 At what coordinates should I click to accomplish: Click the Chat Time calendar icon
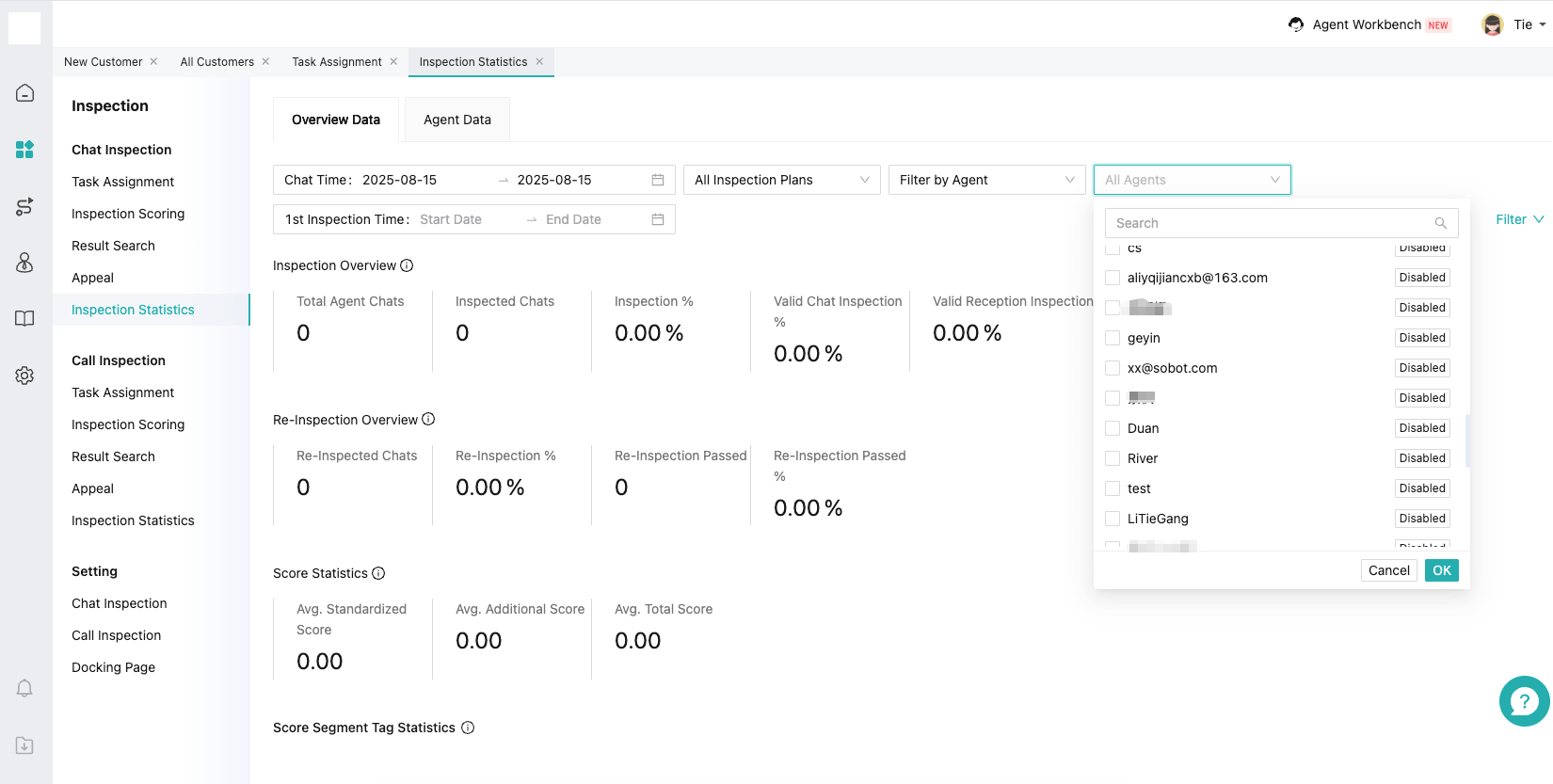[658, 180]
